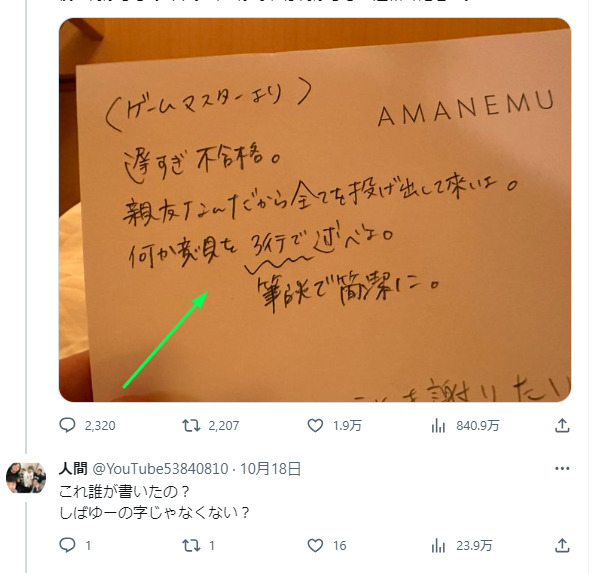Click the retweet count 2,207
Screen dimensions: 596x573
tap(224, 425)
